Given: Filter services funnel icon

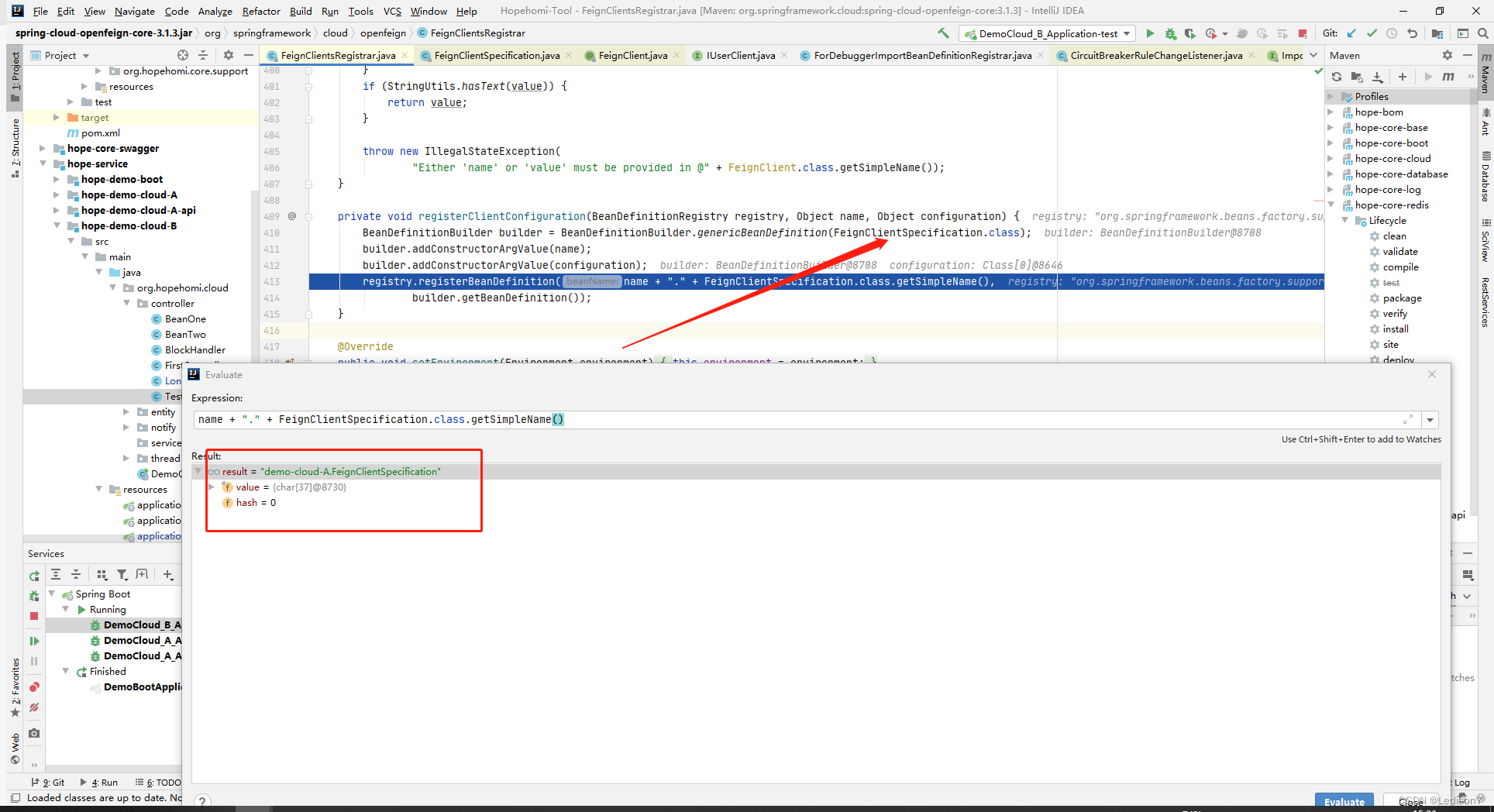Looking at the screenshot, I should tap(122, 574).
